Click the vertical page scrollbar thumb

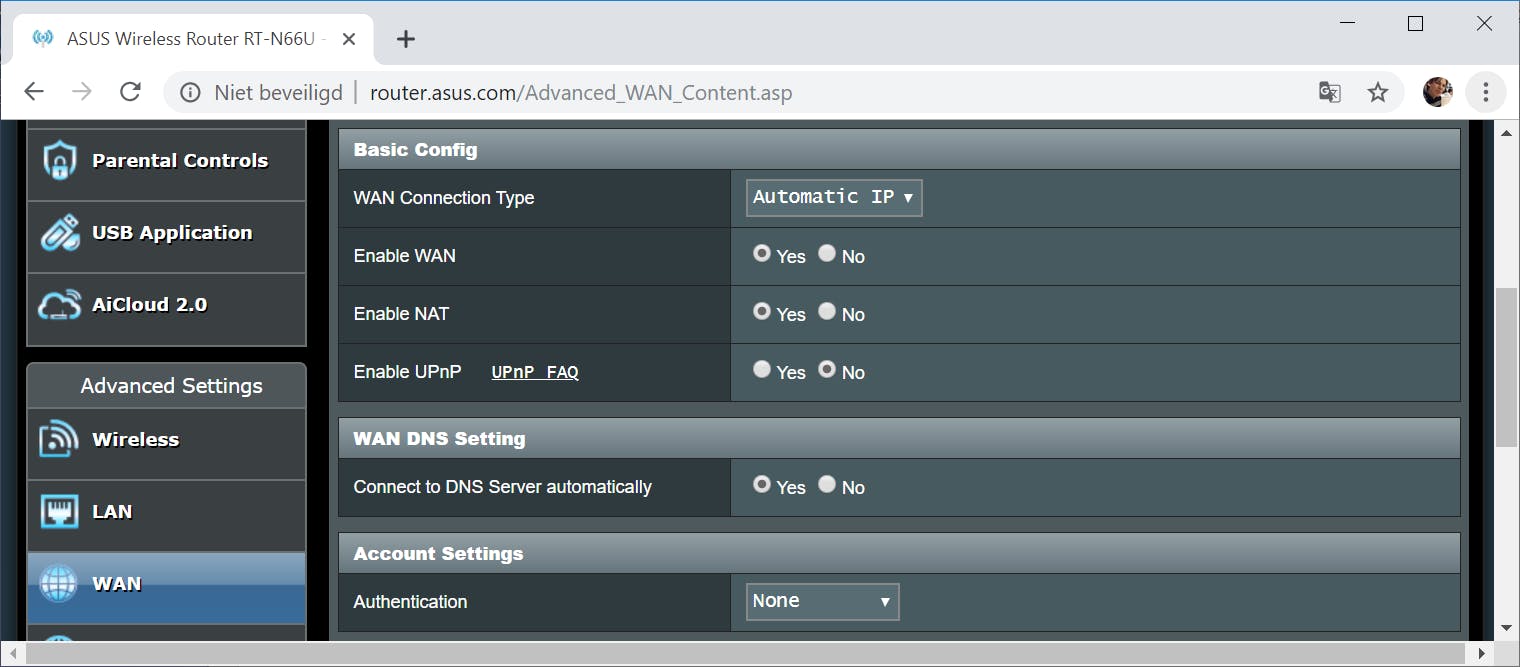tap(1506, 368)
